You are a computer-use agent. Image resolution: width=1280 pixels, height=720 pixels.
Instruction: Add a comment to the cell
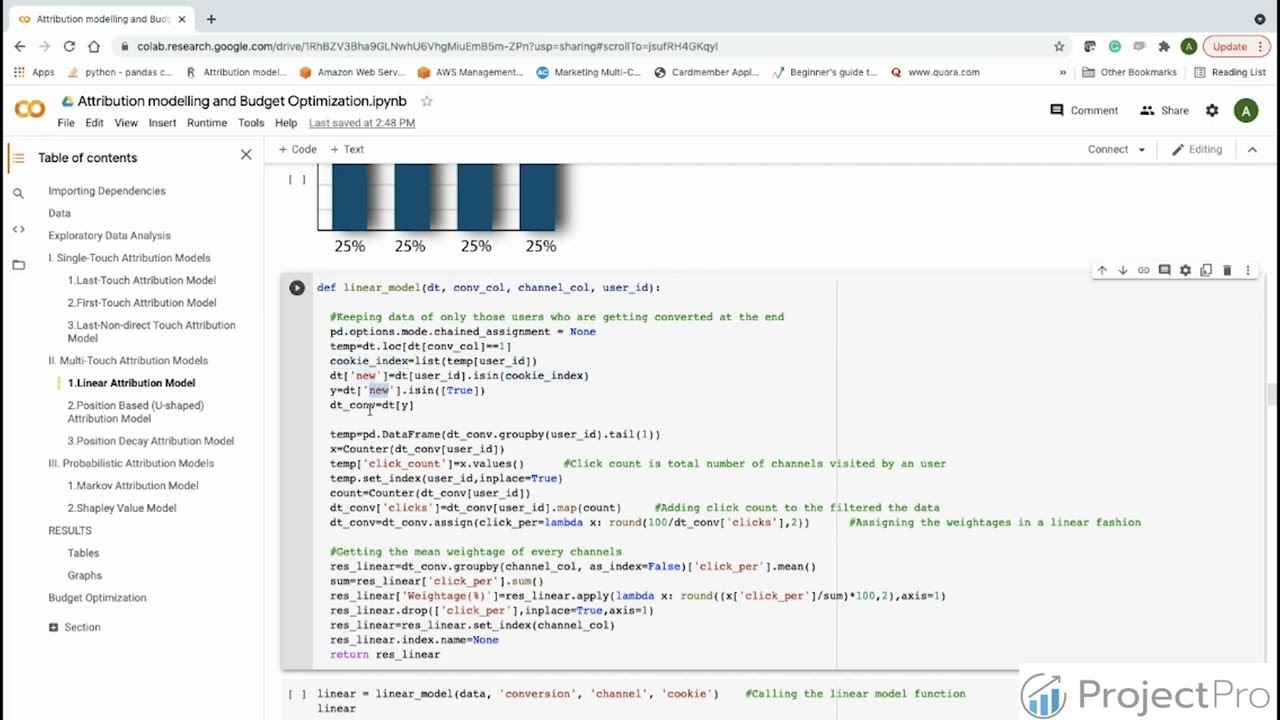tap(1164, 270)
